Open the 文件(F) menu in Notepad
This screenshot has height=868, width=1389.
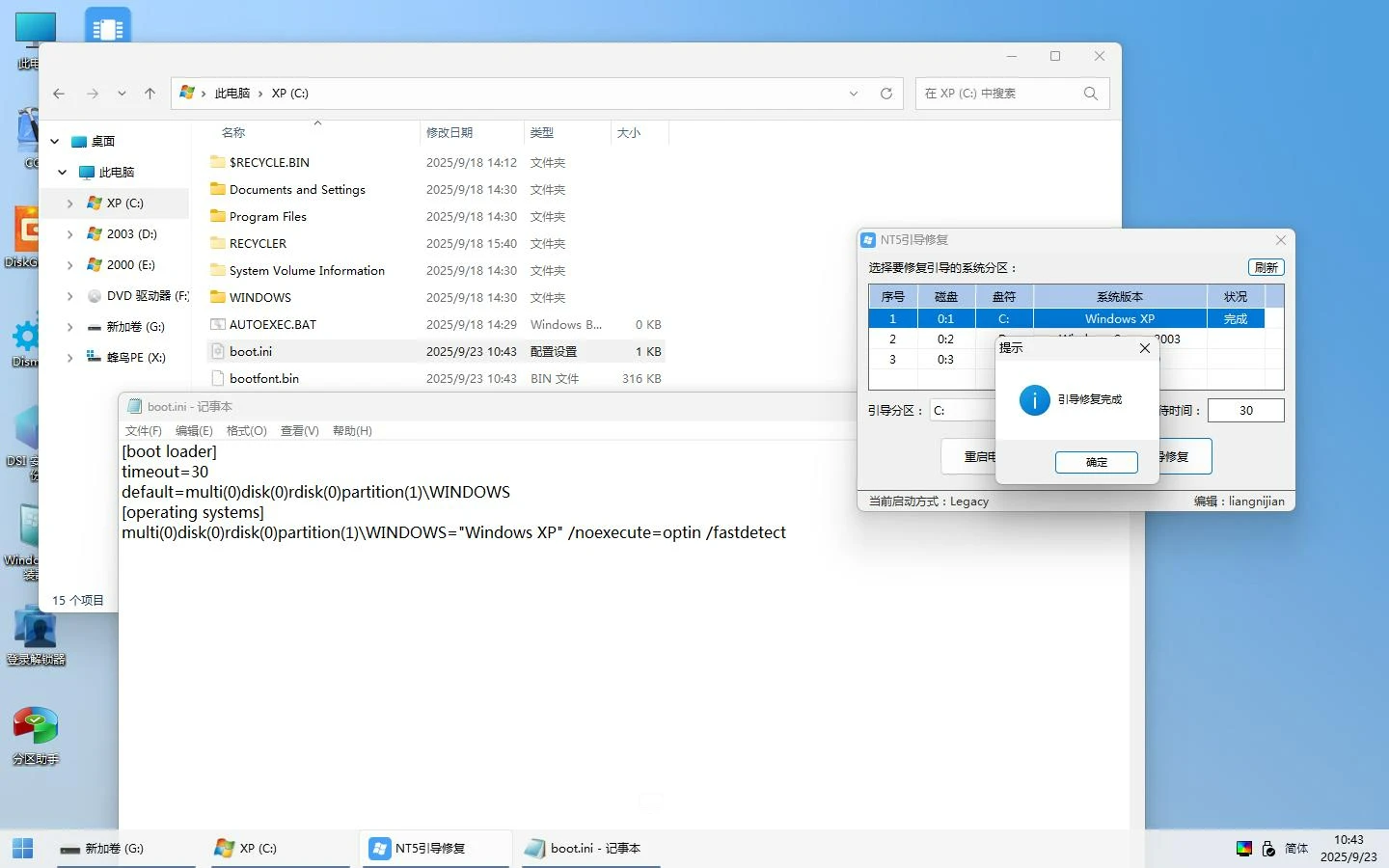click(x=144, y=431)
